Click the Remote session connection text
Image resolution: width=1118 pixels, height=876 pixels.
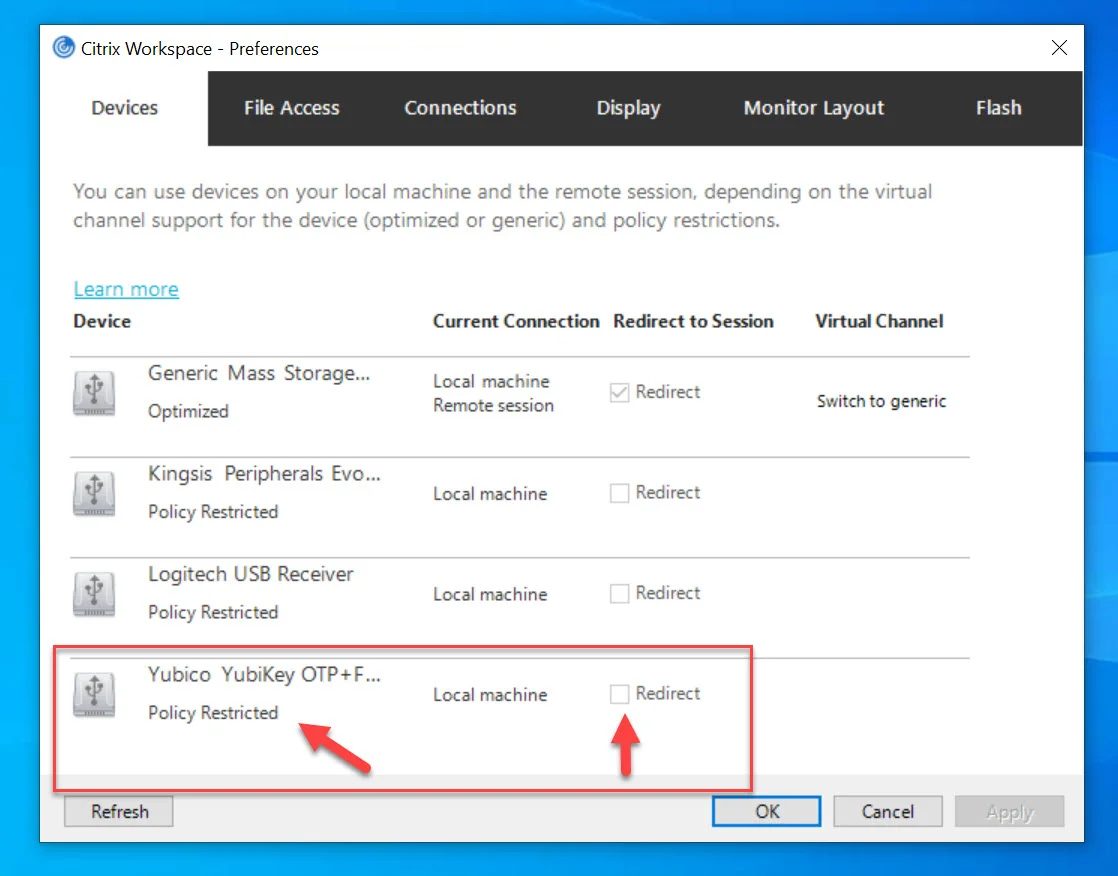493,406
